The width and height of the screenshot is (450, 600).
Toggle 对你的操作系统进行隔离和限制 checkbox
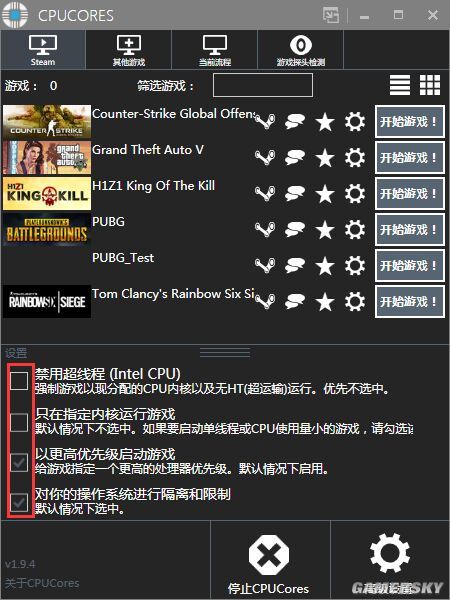point(19,502)
